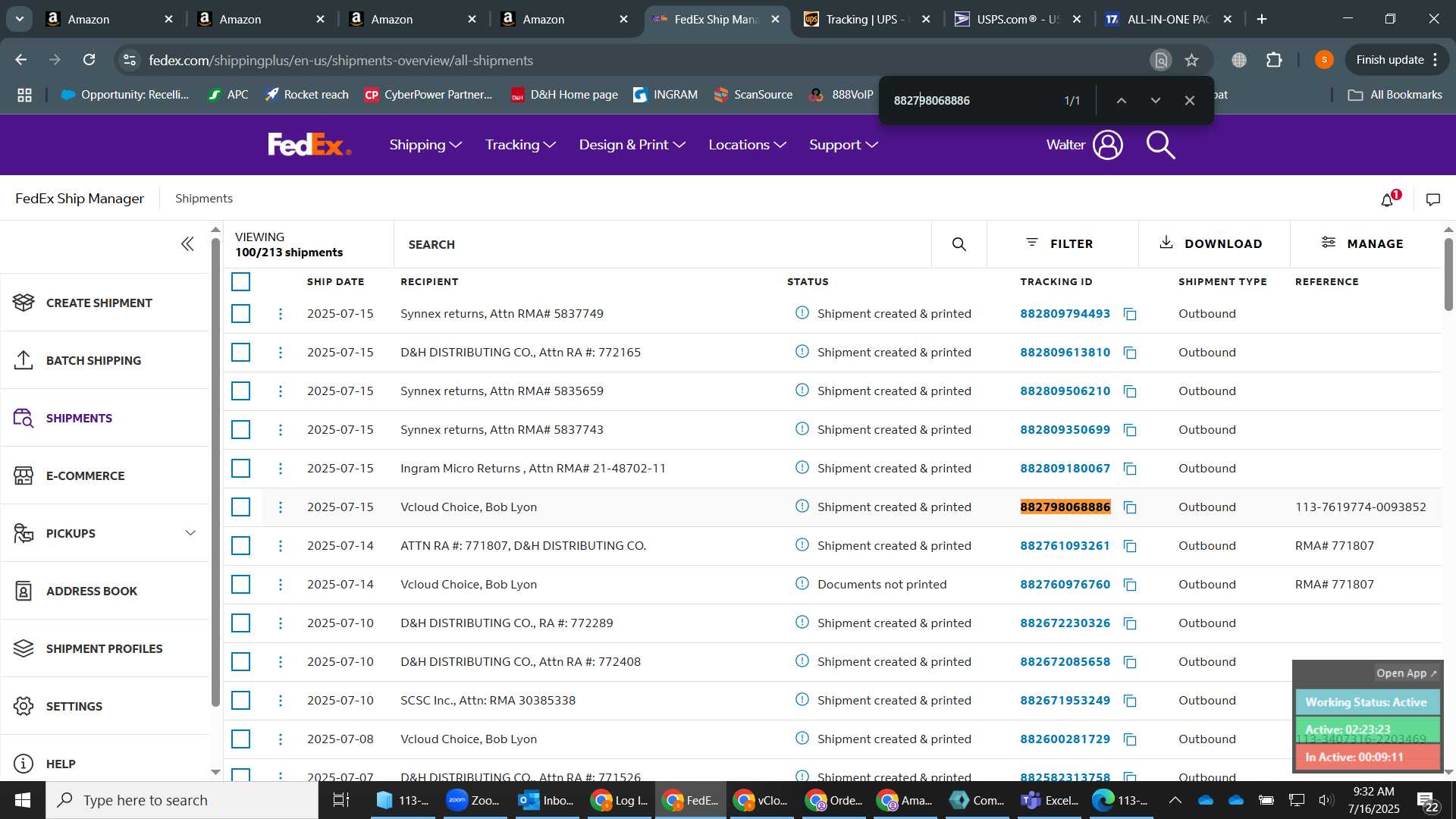Click the shipments list vertical scrollbar
This screenshot has height=819, width=1456.
pyautogui.click(x=1448, y=275)
